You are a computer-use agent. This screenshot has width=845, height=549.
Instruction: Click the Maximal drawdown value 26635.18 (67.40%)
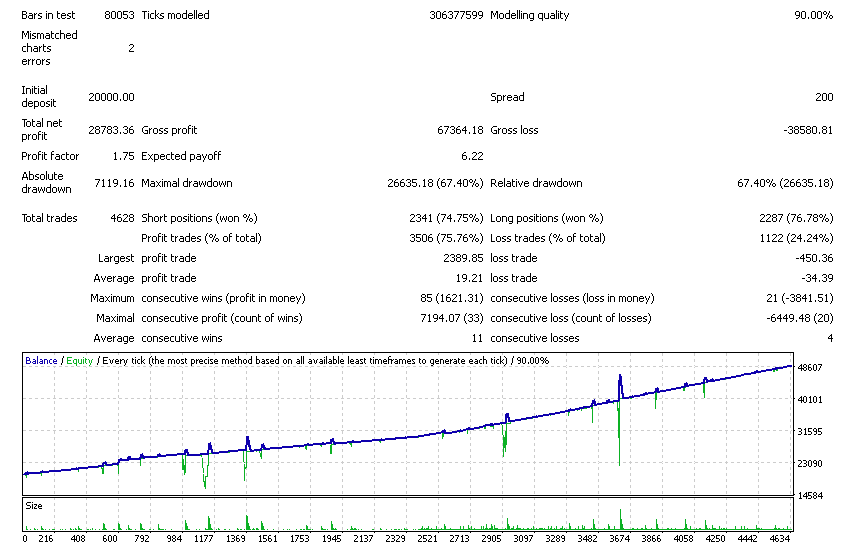tap(435, 184)
